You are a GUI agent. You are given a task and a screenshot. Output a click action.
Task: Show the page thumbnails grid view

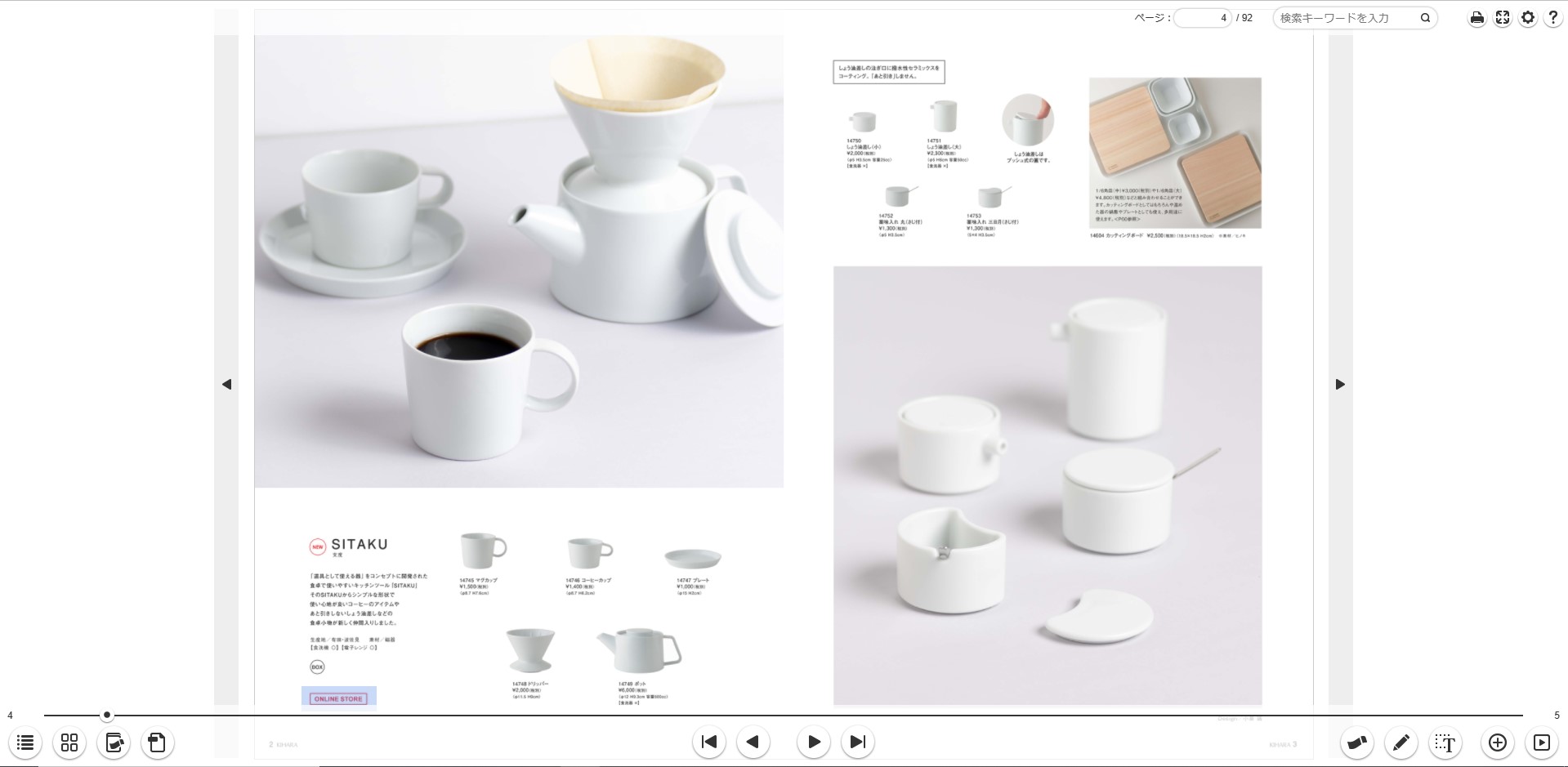(x=69, y=742)
